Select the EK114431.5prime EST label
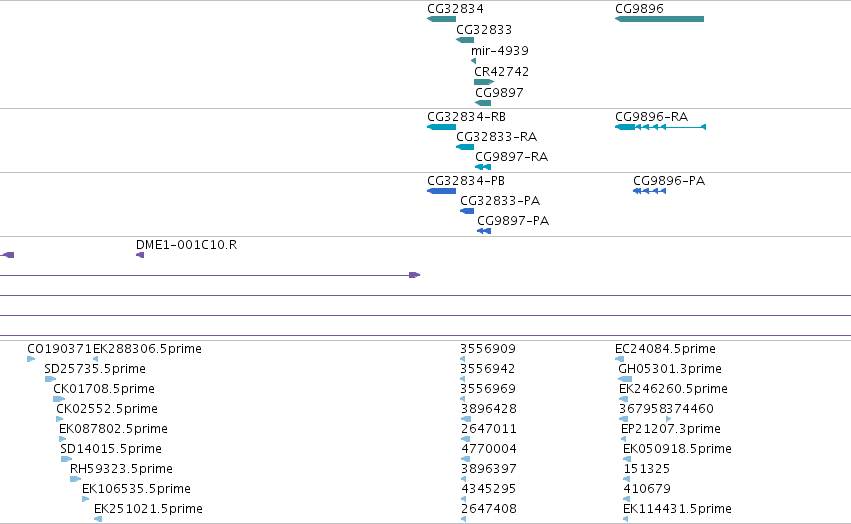This screenshot has height=524, width=851. tap(677, 509)
